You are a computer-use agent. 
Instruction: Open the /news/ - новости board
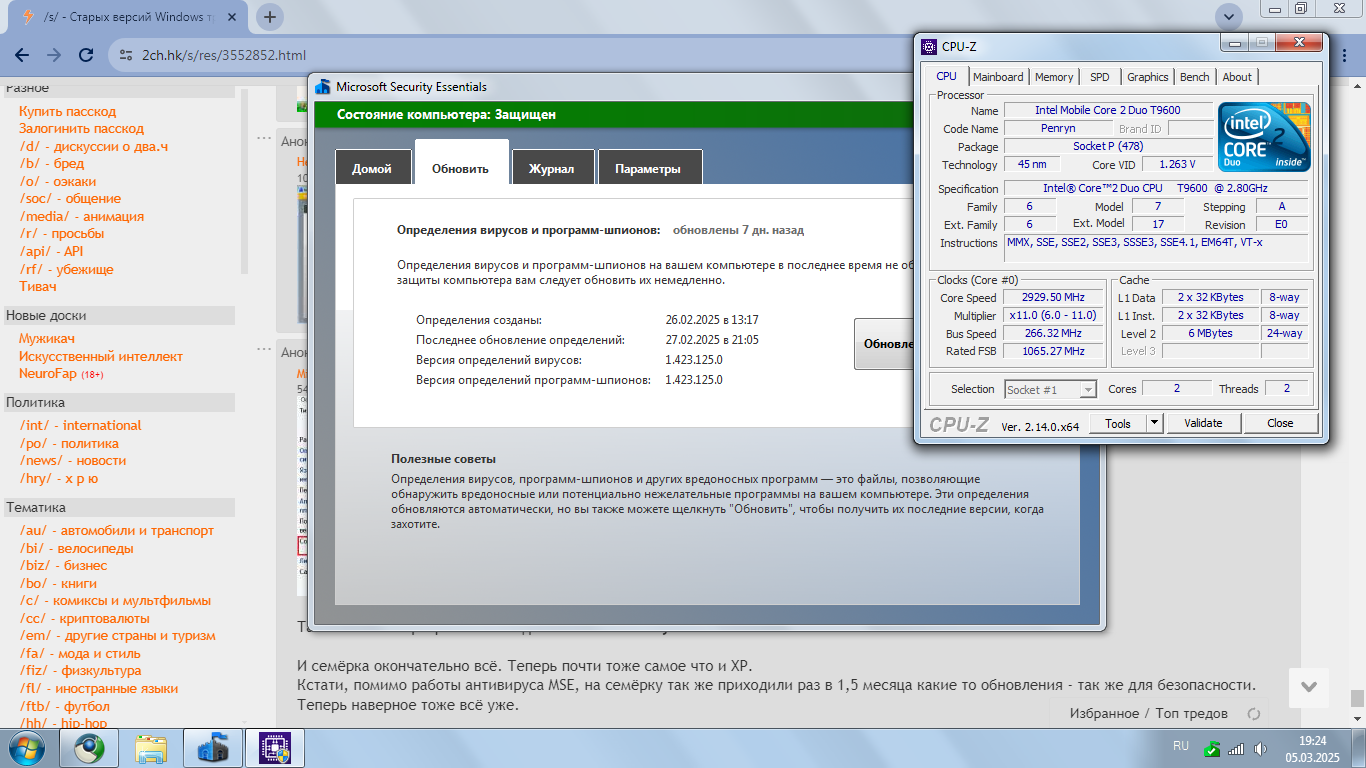(73, 460)
